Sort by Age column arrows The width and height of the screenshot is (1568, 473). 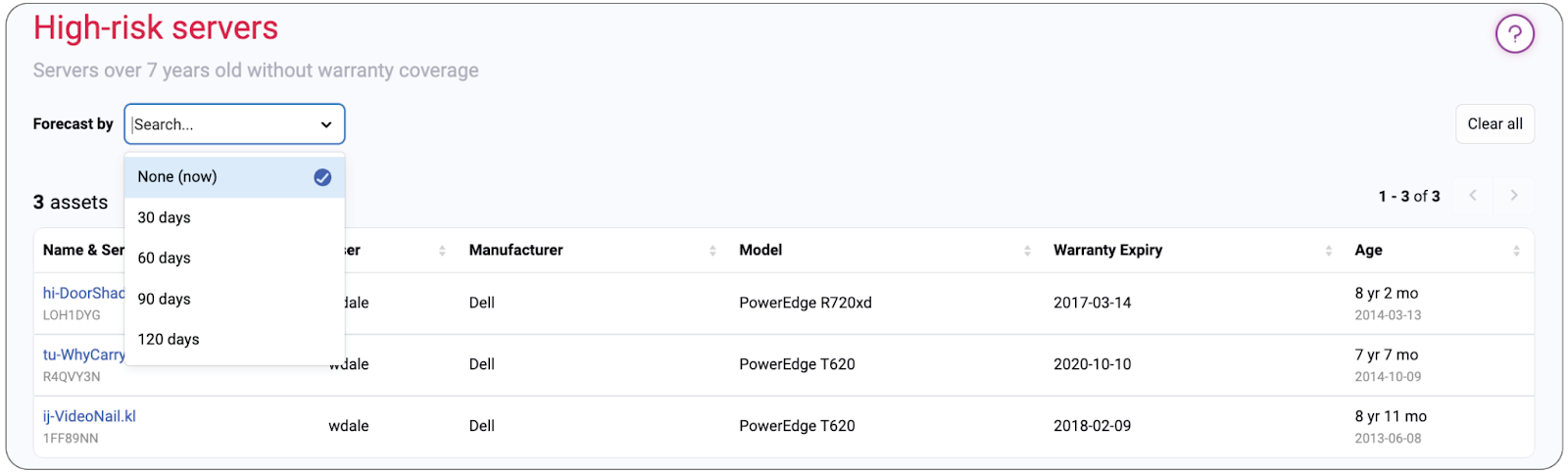click(x=1516, y=251)
